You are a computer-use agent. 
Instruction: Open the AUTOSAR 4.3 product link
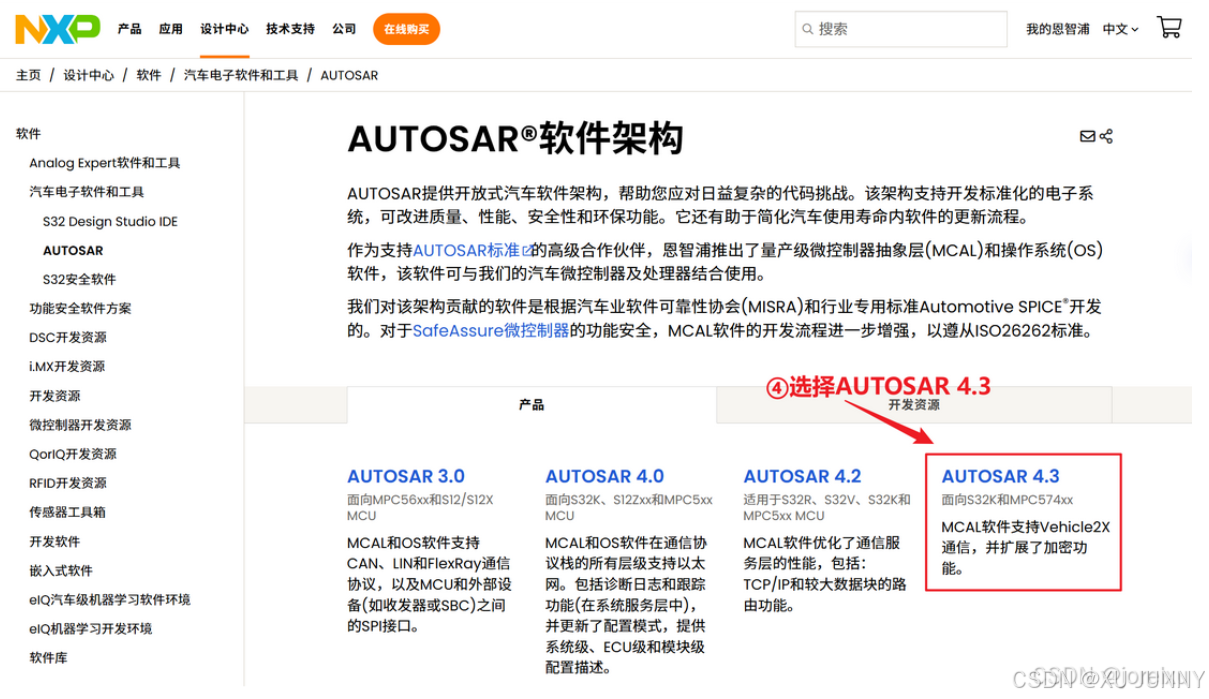1000,476
